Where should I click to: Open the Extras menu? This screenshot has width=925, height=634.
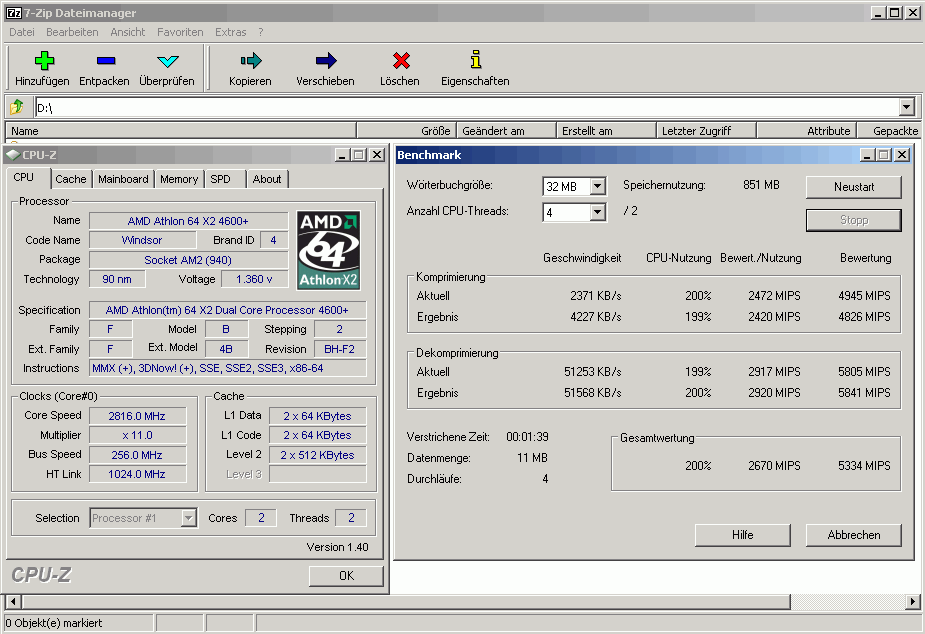pyautogui.click(x=231, y=32)
